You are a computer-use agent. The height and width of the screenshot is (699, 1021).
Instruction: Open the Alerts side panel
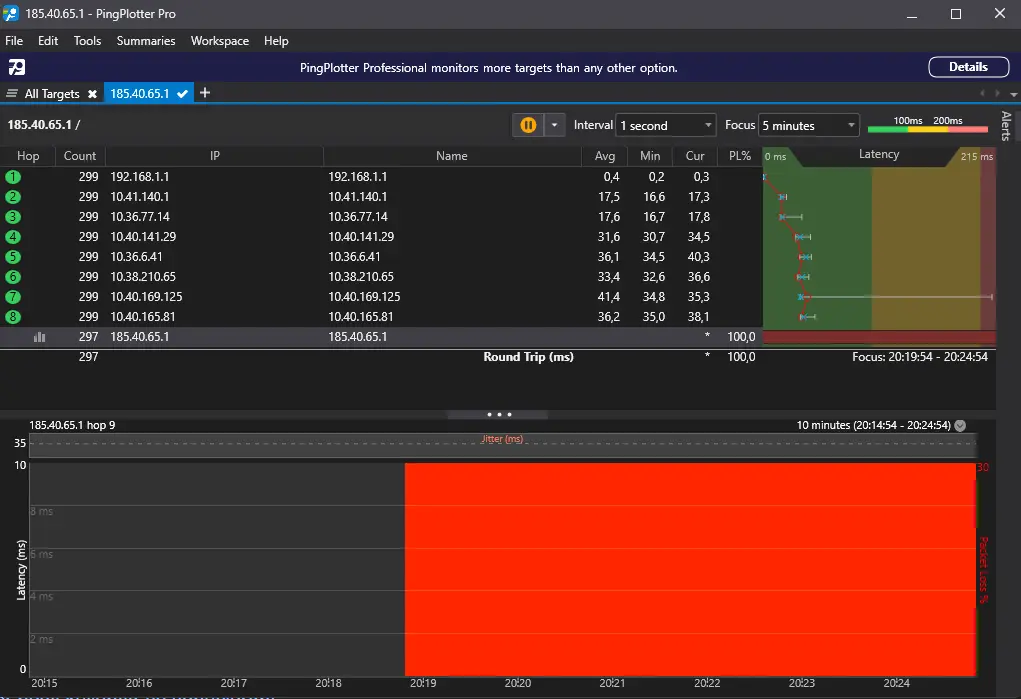(x=1006, y=126)
